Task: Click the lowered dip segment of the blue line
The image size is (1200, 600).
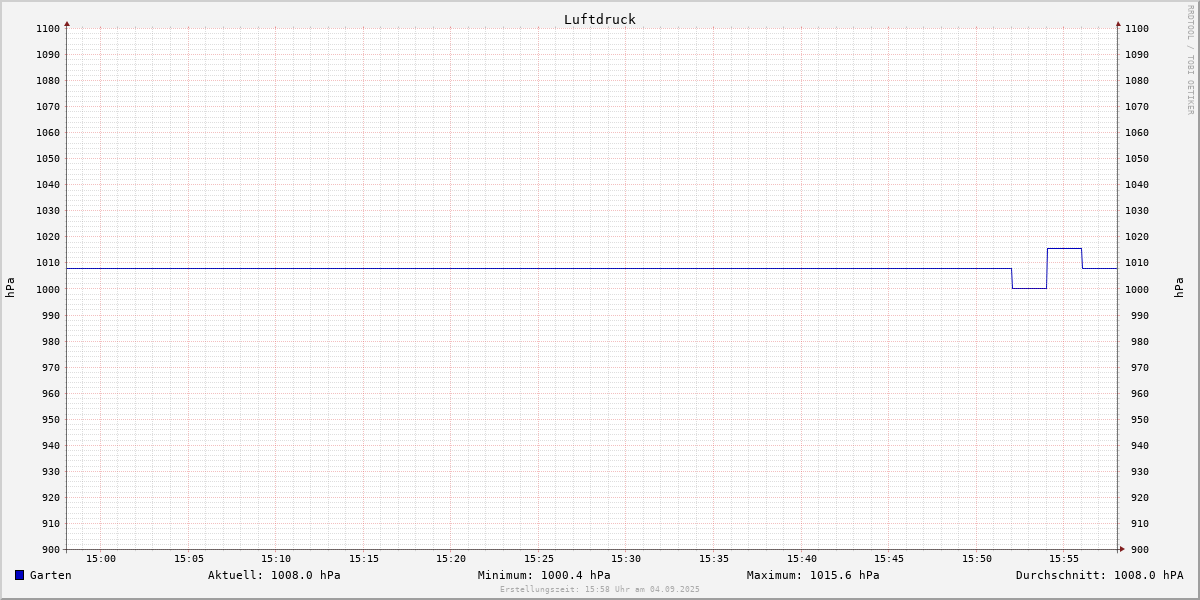Action: (1029, 288)
